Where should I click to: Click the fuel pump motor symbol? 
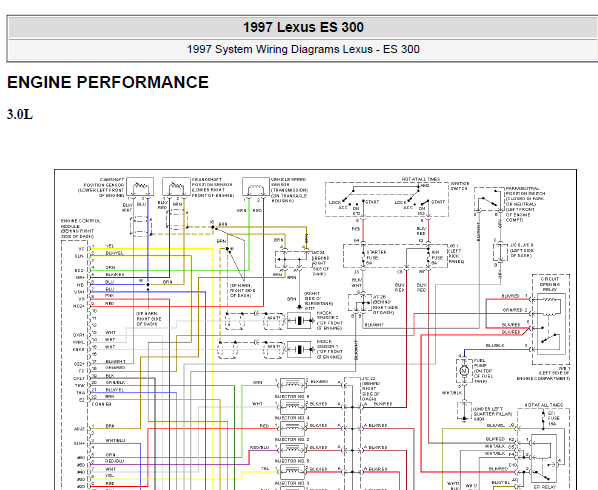(464, 371)
